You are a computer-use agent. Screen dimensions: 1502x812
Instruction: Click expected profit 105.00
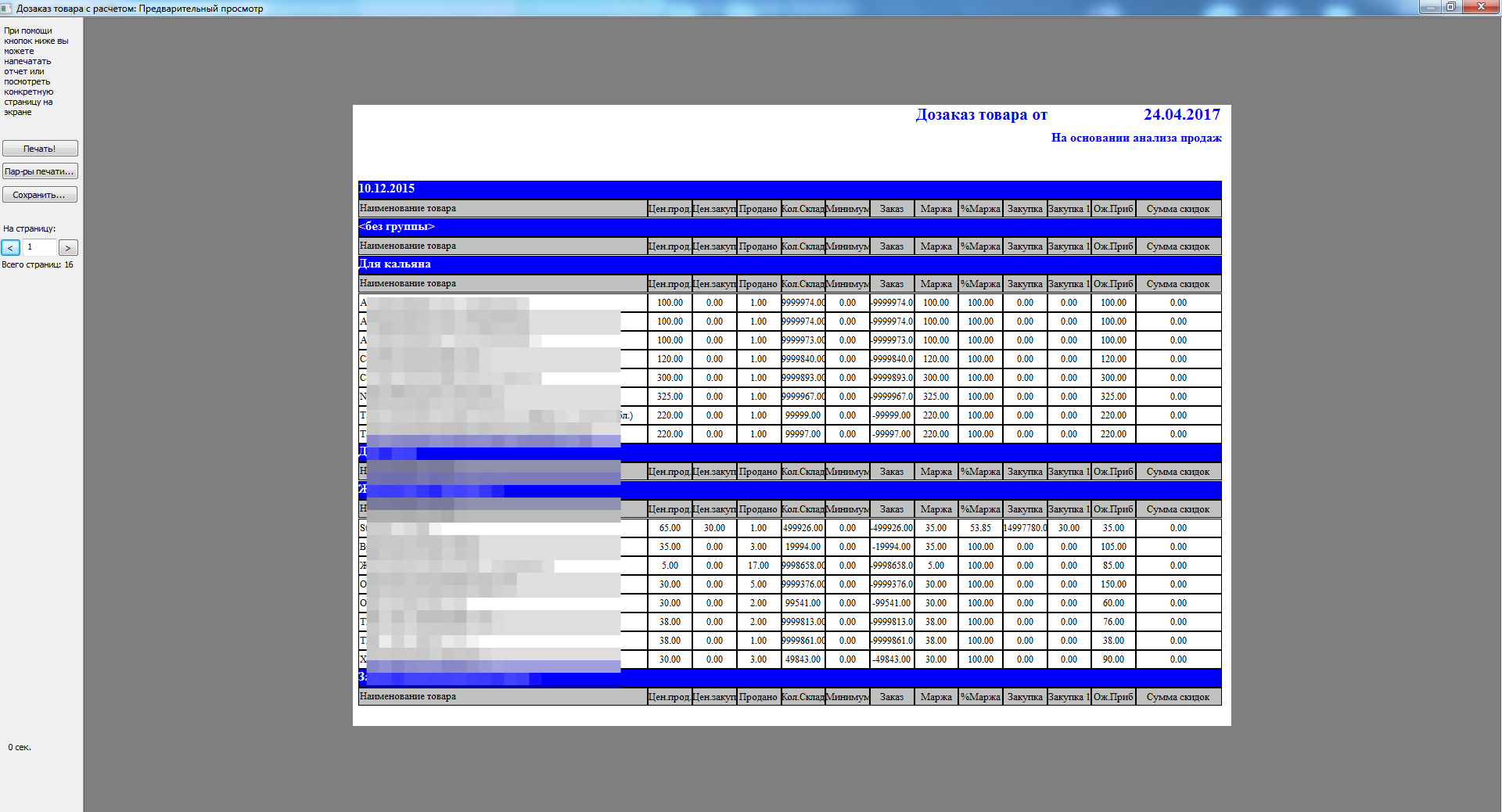(1113, 547)
